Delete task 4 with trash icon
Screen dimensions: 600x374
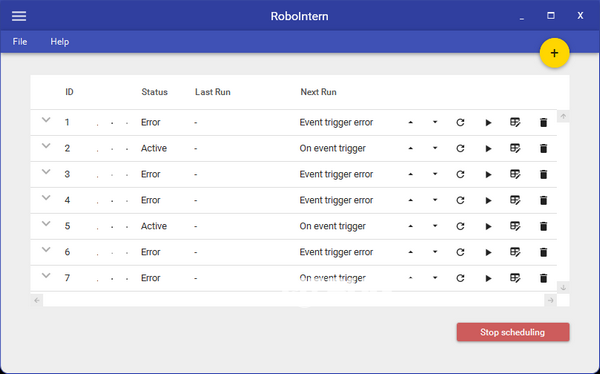click(543, 201)
